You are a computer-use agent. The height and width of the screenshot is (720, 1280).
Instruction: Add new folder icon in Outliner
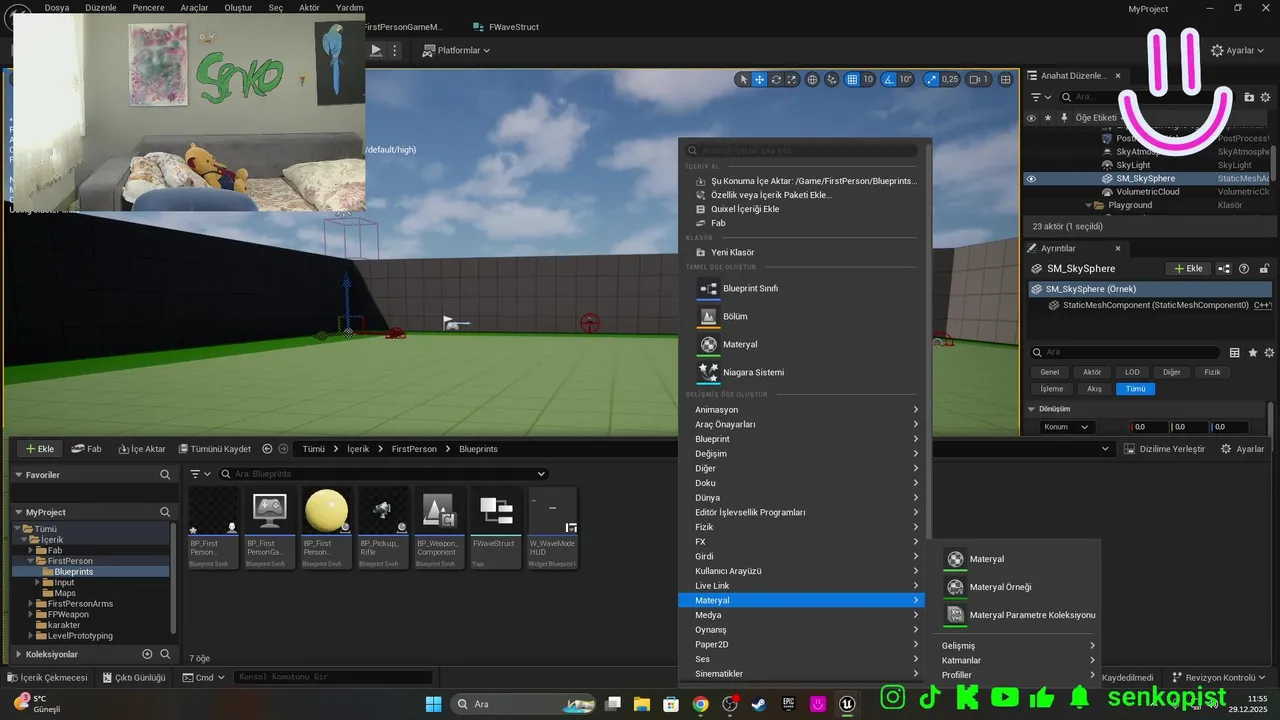click(x=1249, y=97)
